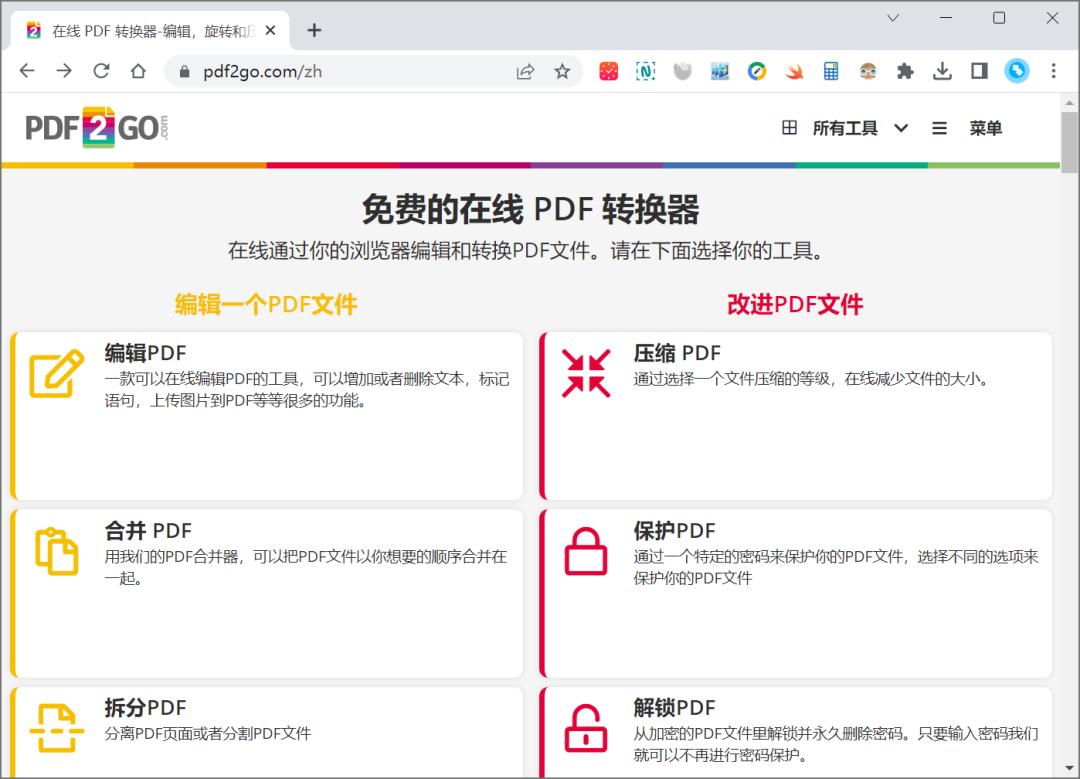Open the tools grid icon beside 所有工具
Screen dimensions: 1080x779
click(x=789, y=128)
